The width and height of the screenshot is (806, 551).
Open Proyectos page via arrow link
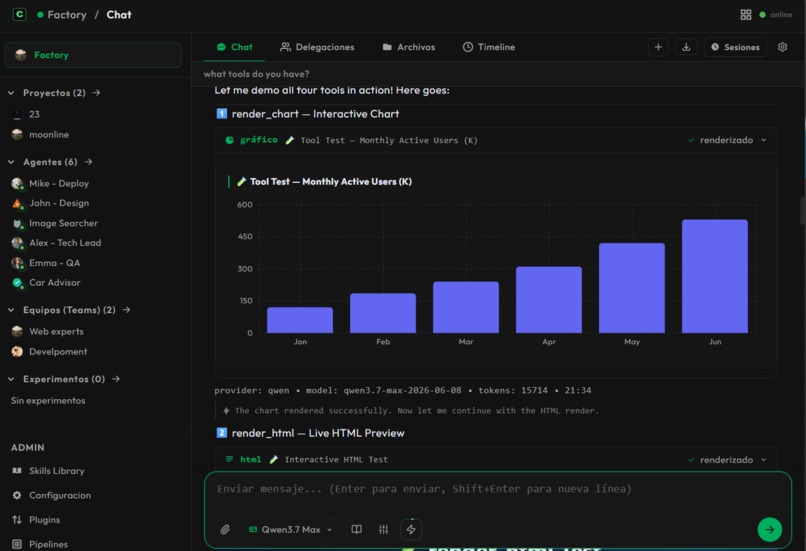pos(97,93)
